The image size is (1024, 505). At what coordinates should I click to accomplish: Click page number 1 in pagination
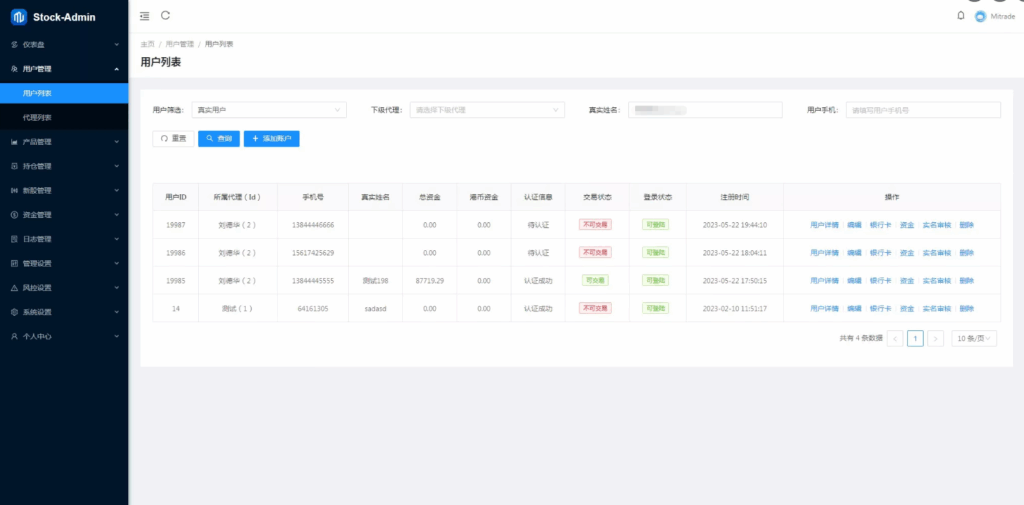pyautogui.click(x=916, y=338)
